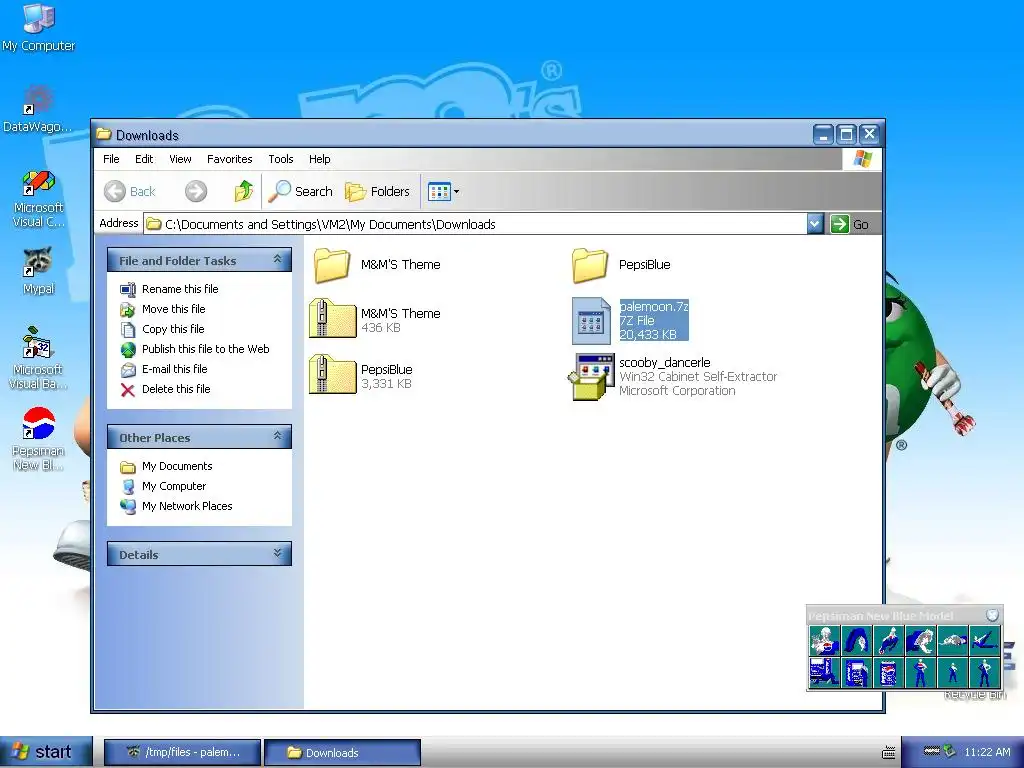Click the 11:22 AM clock
Viewport: 1024px width, 768px height.
(987, 752)
